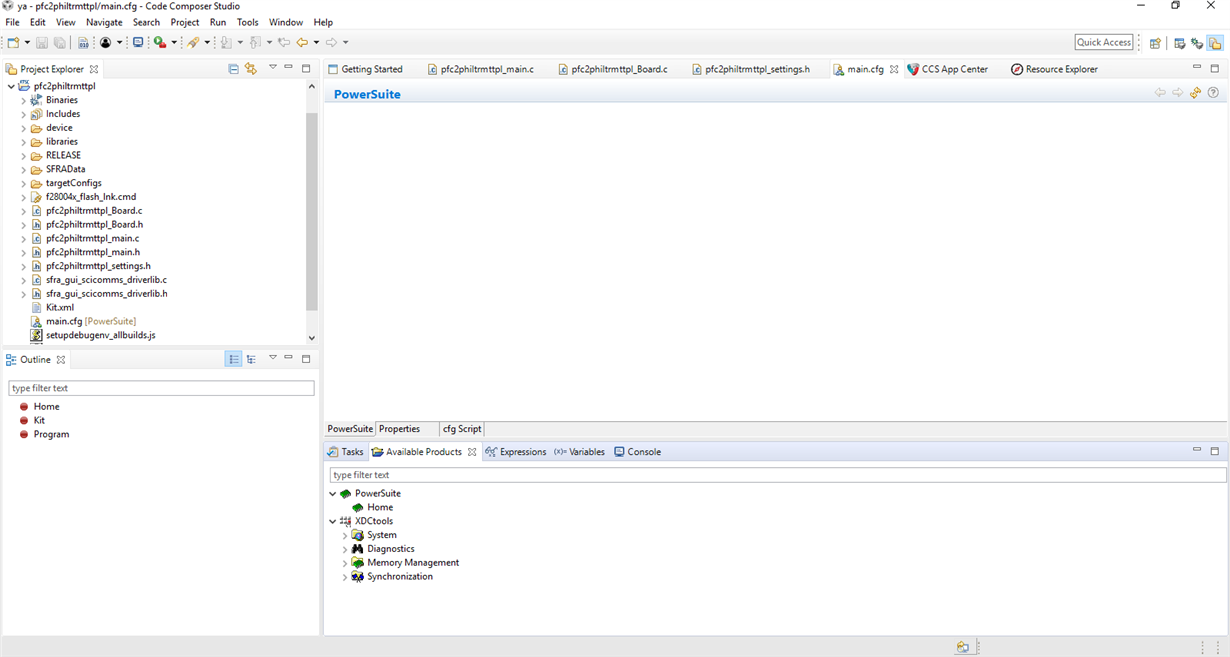Expand the targetConfigs folder
1230x657 pixels.
[x=24, y=183]
